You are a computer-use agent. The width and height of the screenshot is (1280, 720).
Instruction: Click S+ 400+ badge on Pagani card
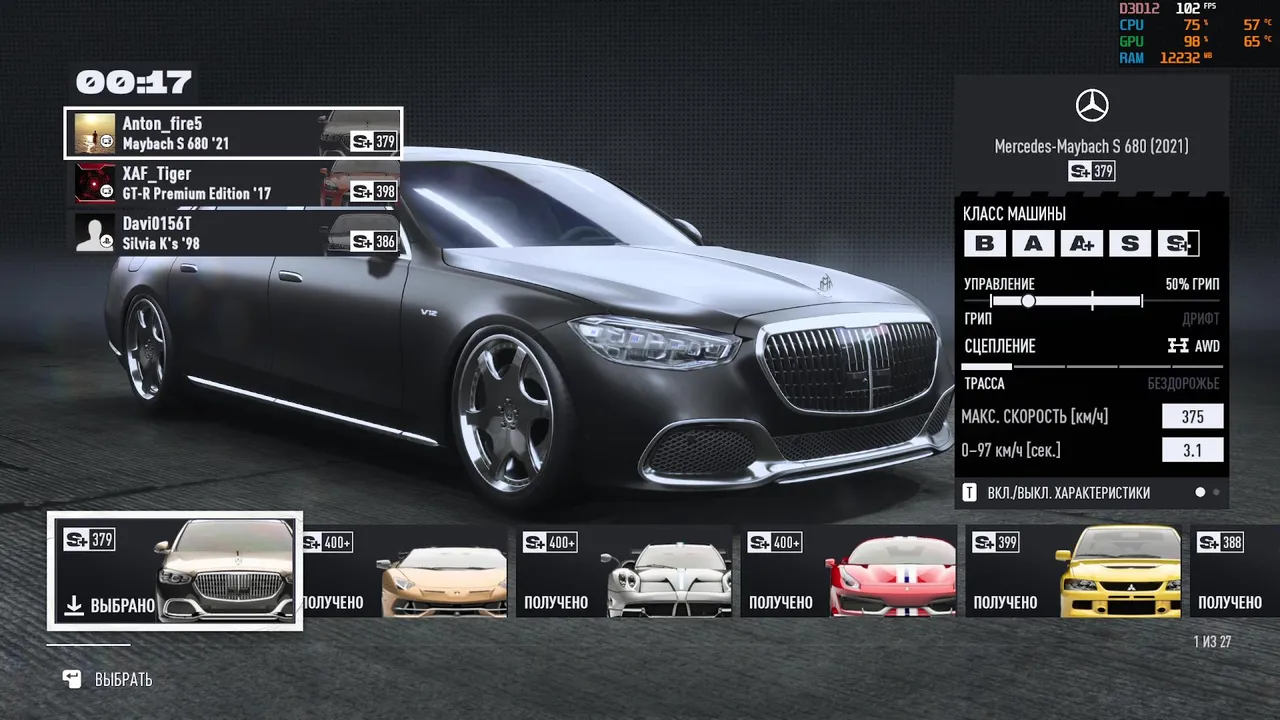[551, 542]
